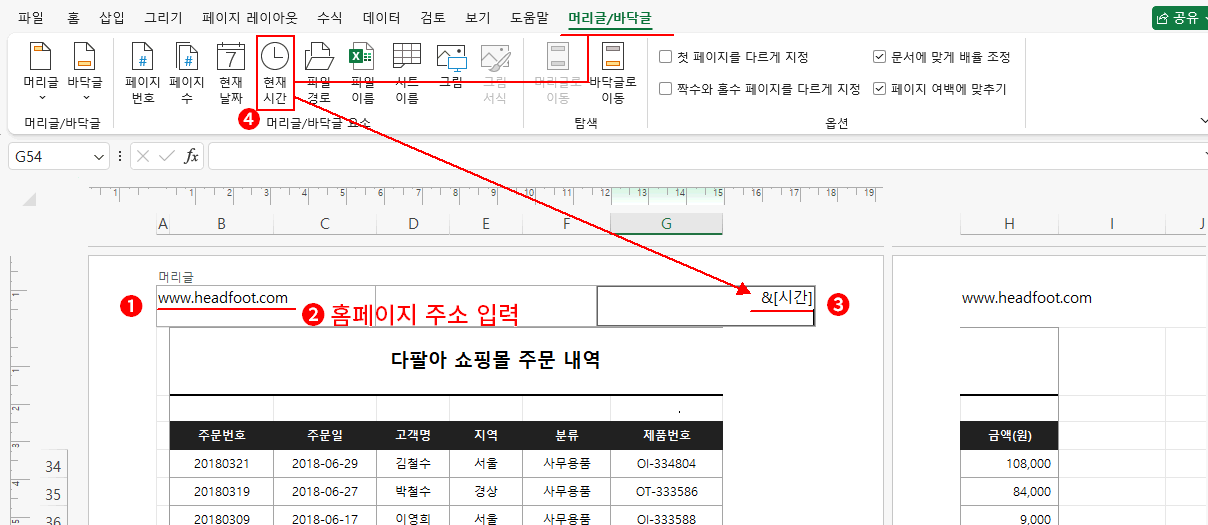Click second page header www.headfoot.com

[x=1027, y=298]
